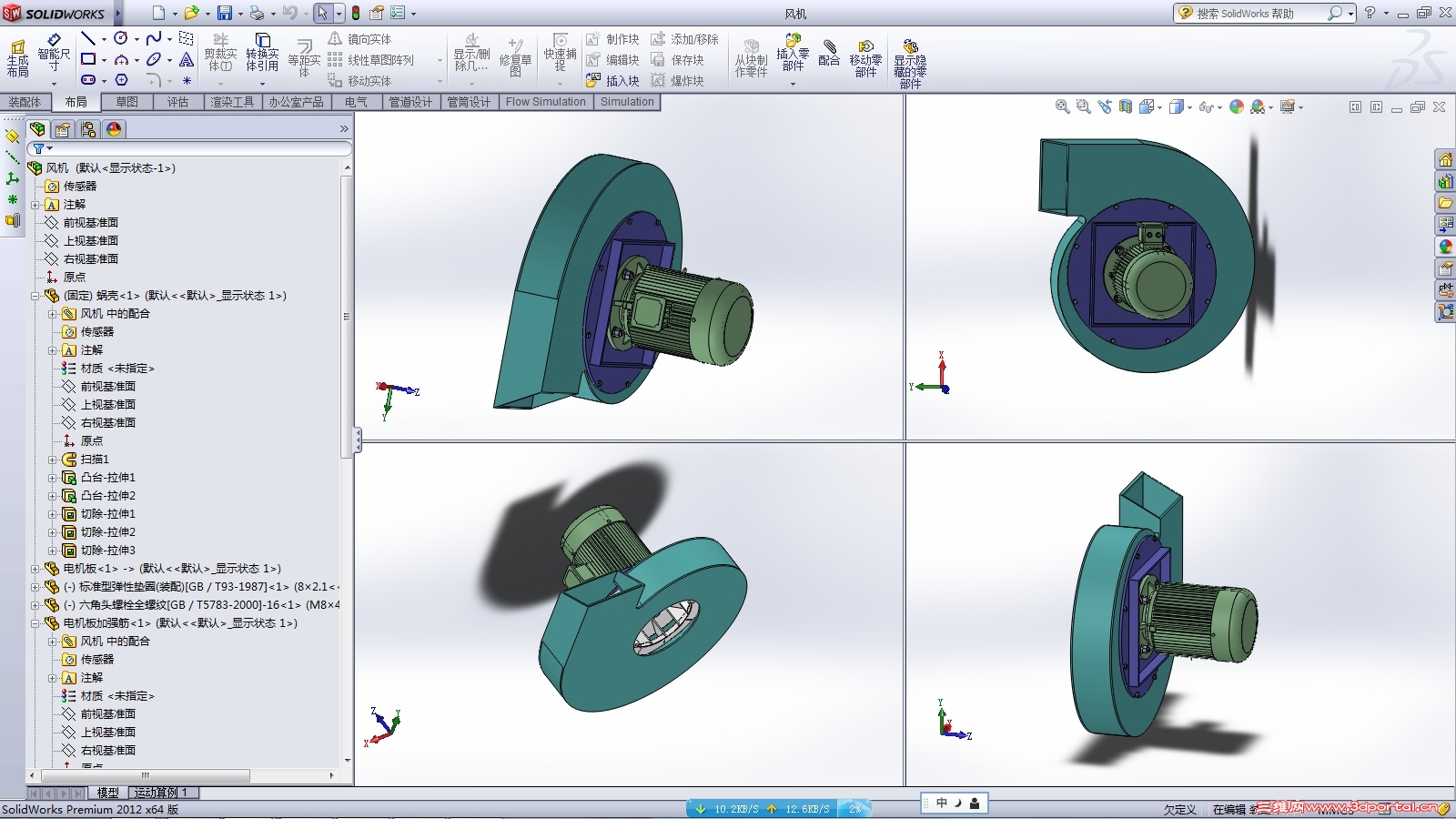This screenshot has width=1456, height=819.
Task: Click the Apply Scene icon in view toolbar
Action: 1259,106
